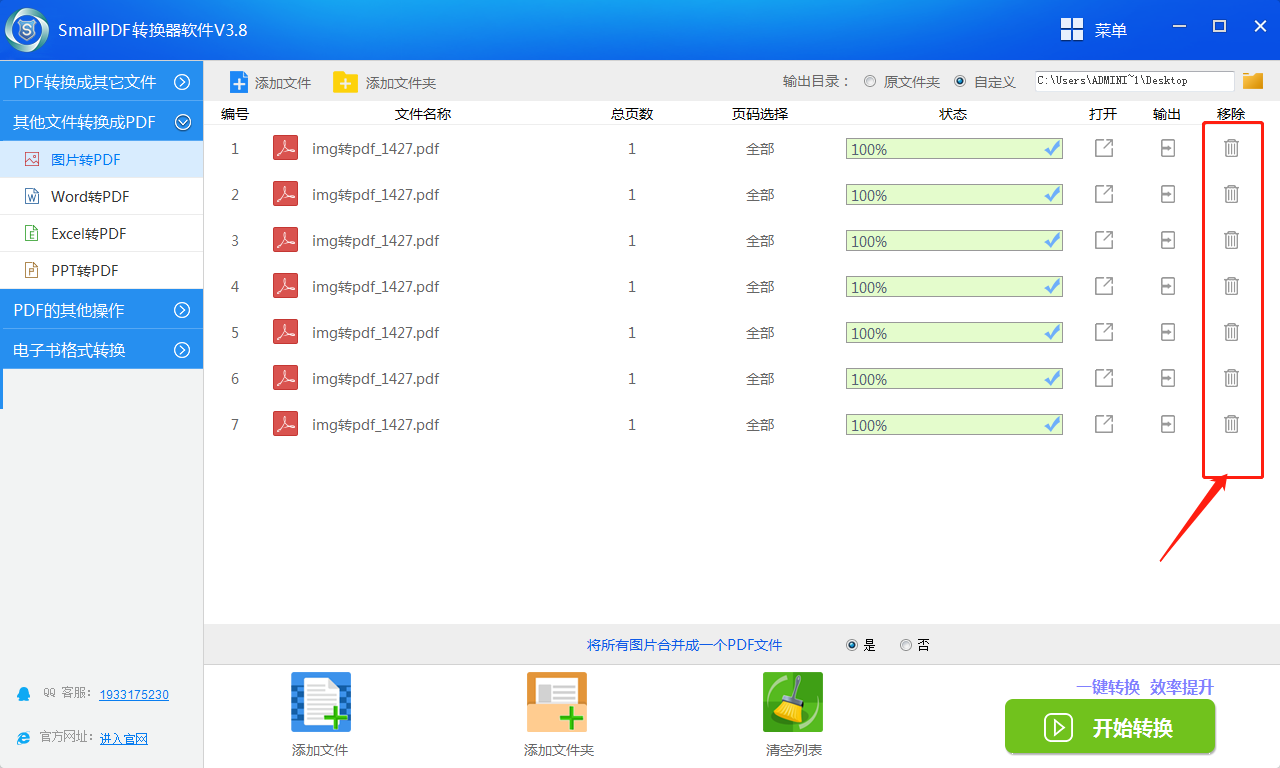Click the output path input field
The image size is (1280, 768).
(1134, 81)
